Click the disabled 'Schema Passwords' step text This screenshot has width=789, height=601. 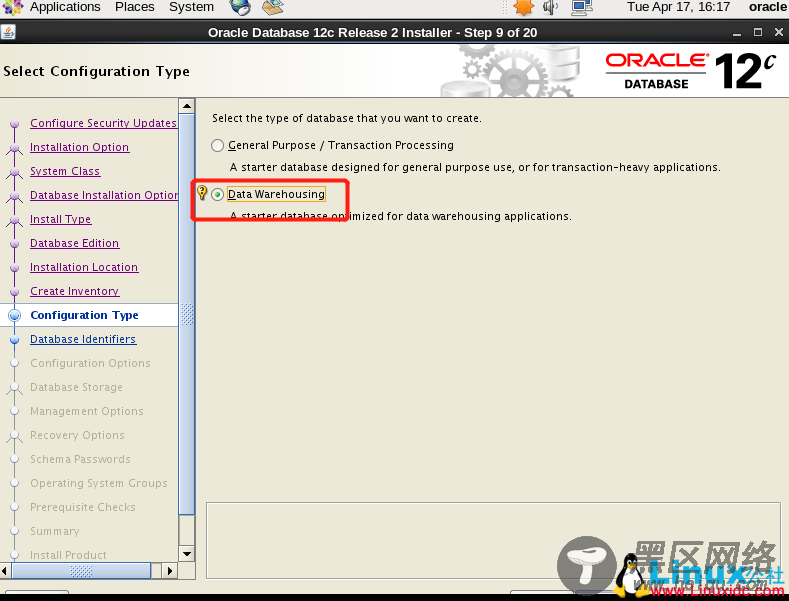pyautogui.click(x=80, y=459)
